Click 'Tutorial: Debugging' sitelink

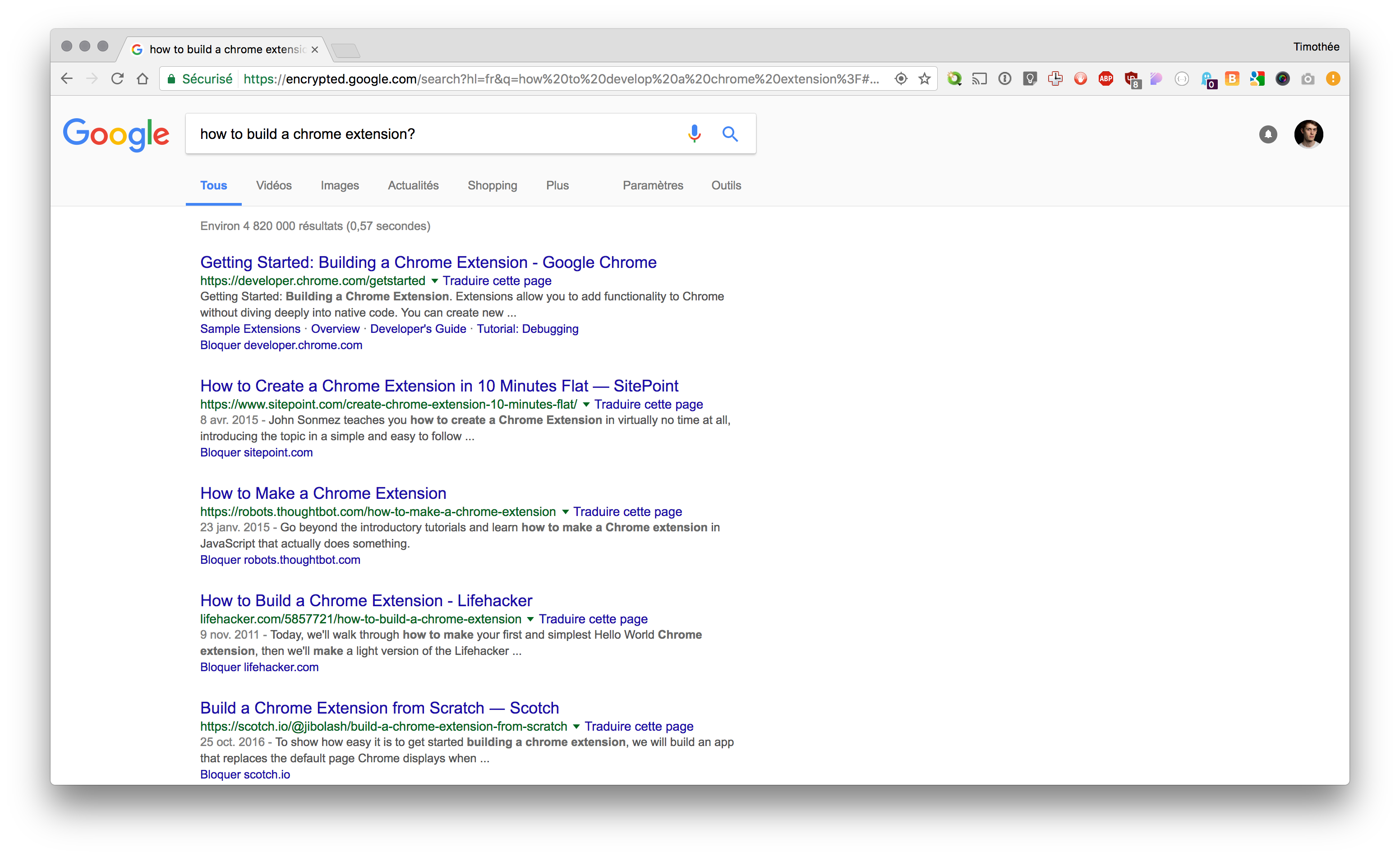[527, 329]
